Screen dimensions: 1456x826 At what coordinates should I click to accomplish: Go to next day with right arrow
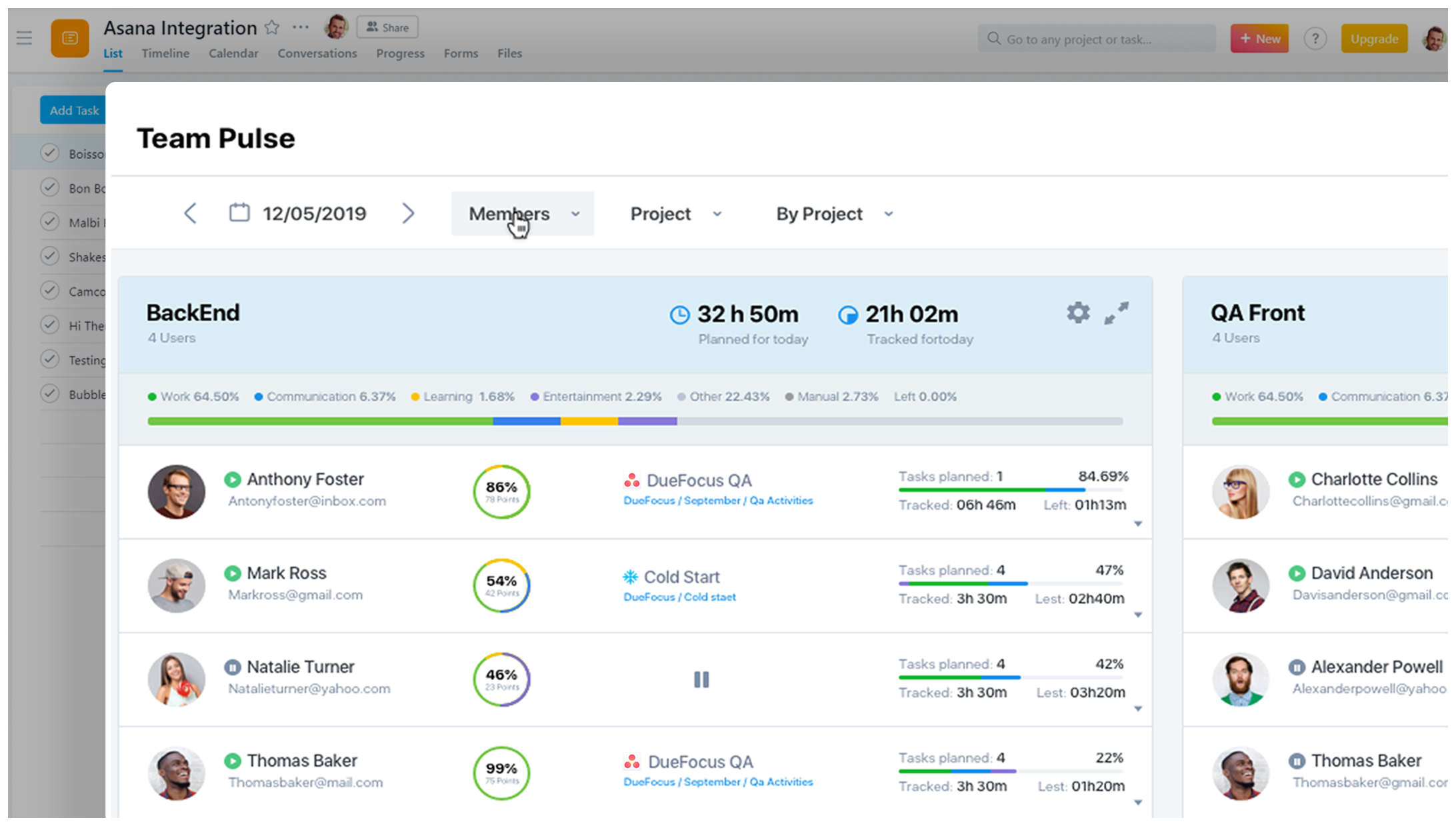[x=408, y=213]
